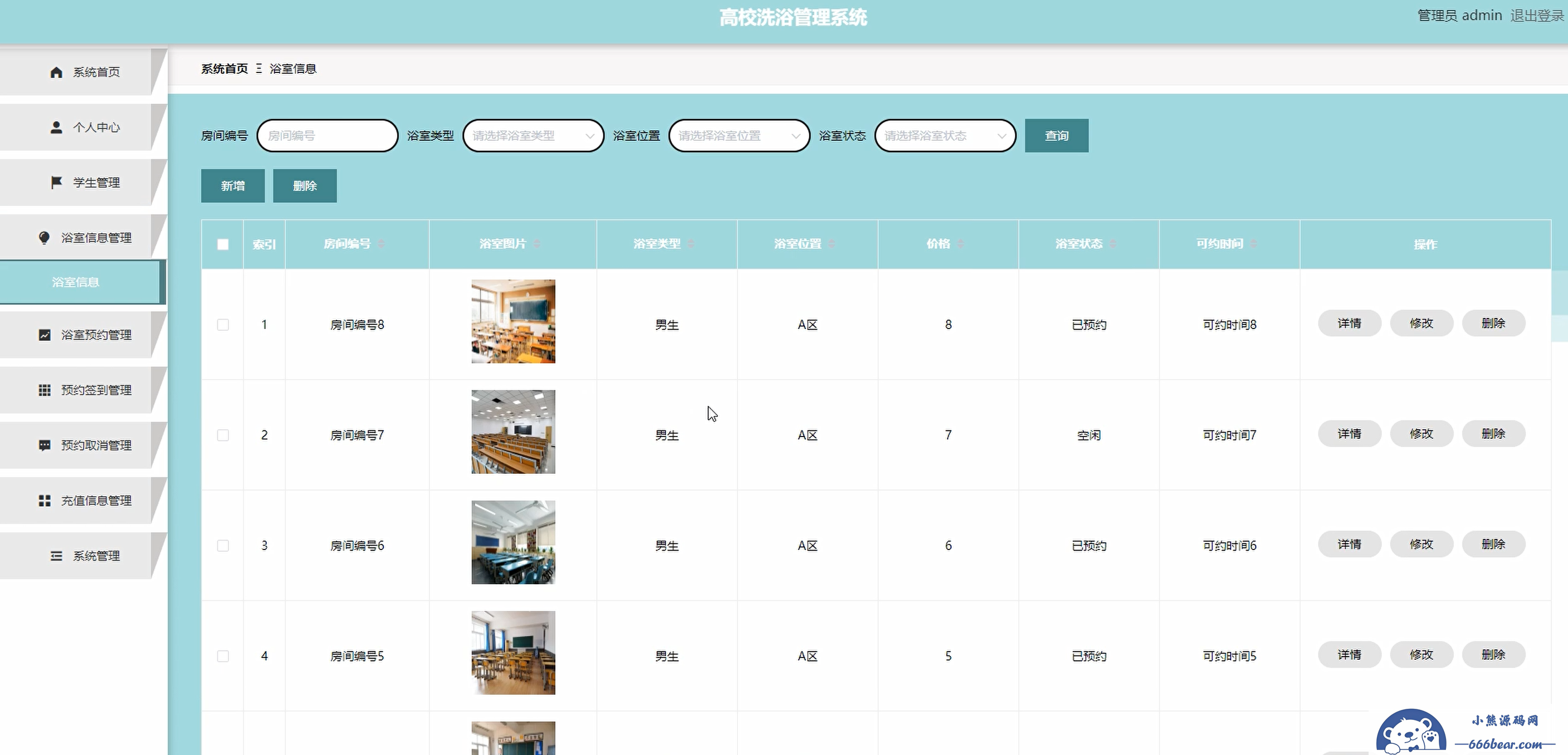Viewport: 1568px width, 755px height.
Task: Click the 删除 button beside 新增
Action: click(x=305, y=186)
